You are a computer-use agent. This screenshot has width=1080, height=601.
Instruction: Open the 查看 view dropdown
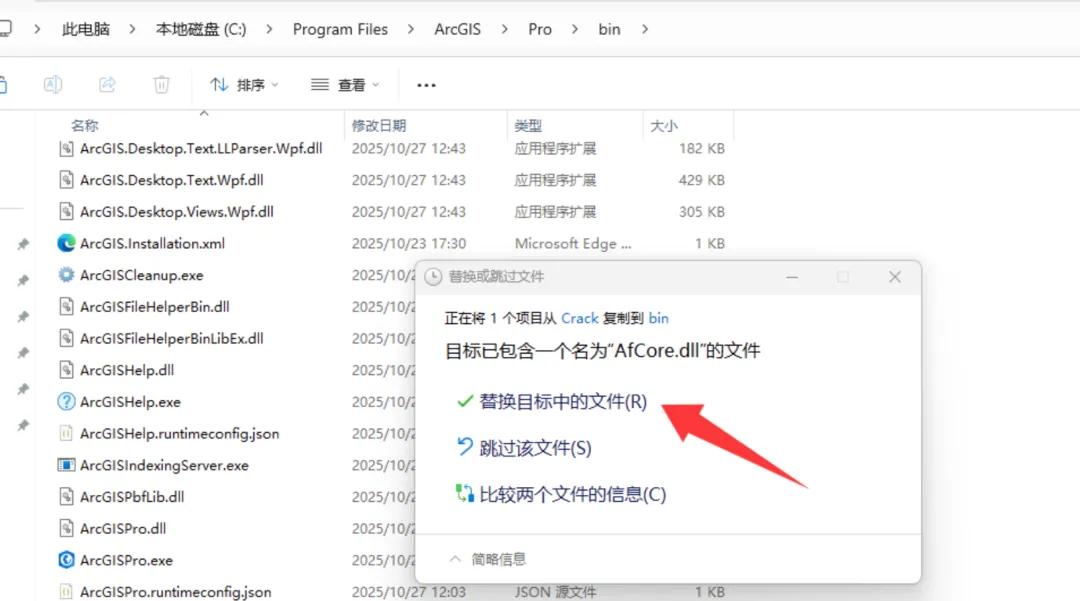(345, 85)
